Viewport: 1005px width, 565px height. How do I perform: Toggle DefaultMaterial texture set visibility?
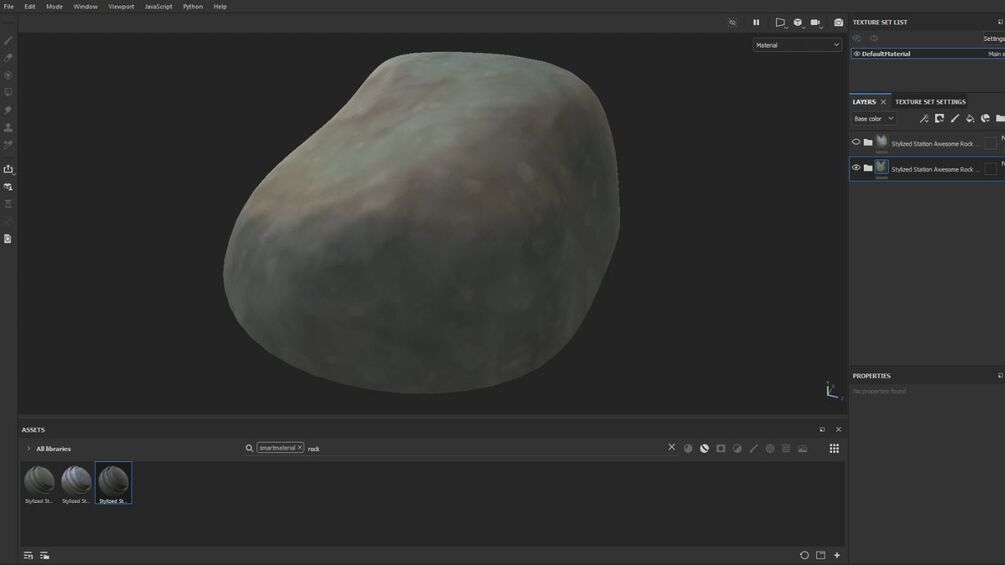[x=856, y=54]
